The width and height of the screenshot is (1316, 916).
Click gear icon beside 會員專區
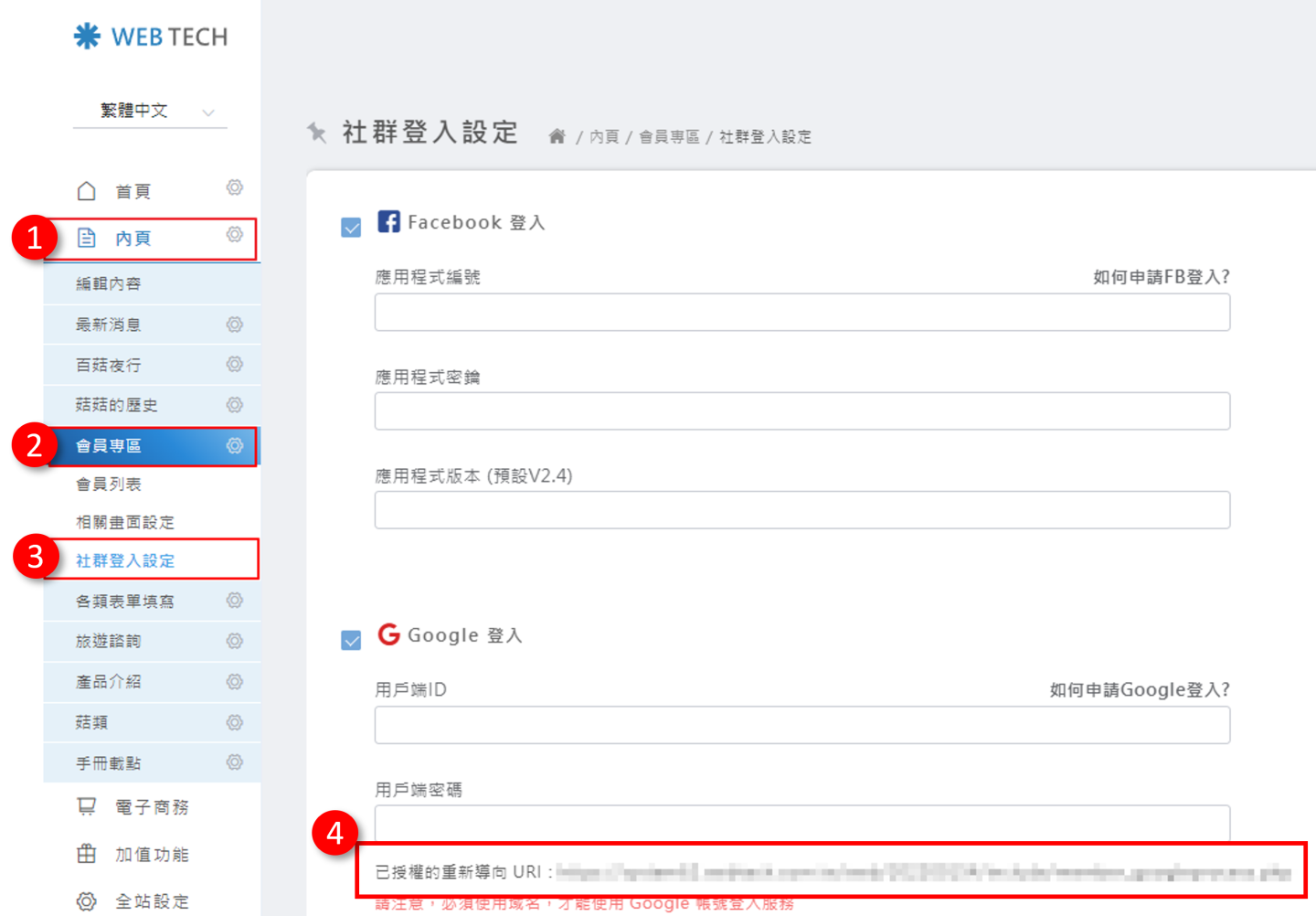click(235, 446)
